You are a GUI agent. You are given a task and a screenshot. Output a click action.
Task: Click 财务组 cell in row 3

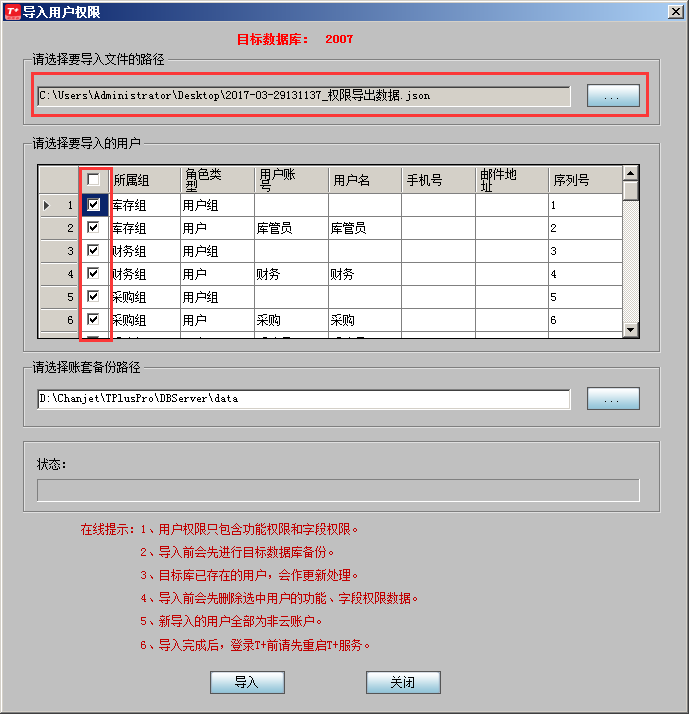point(145,251)
